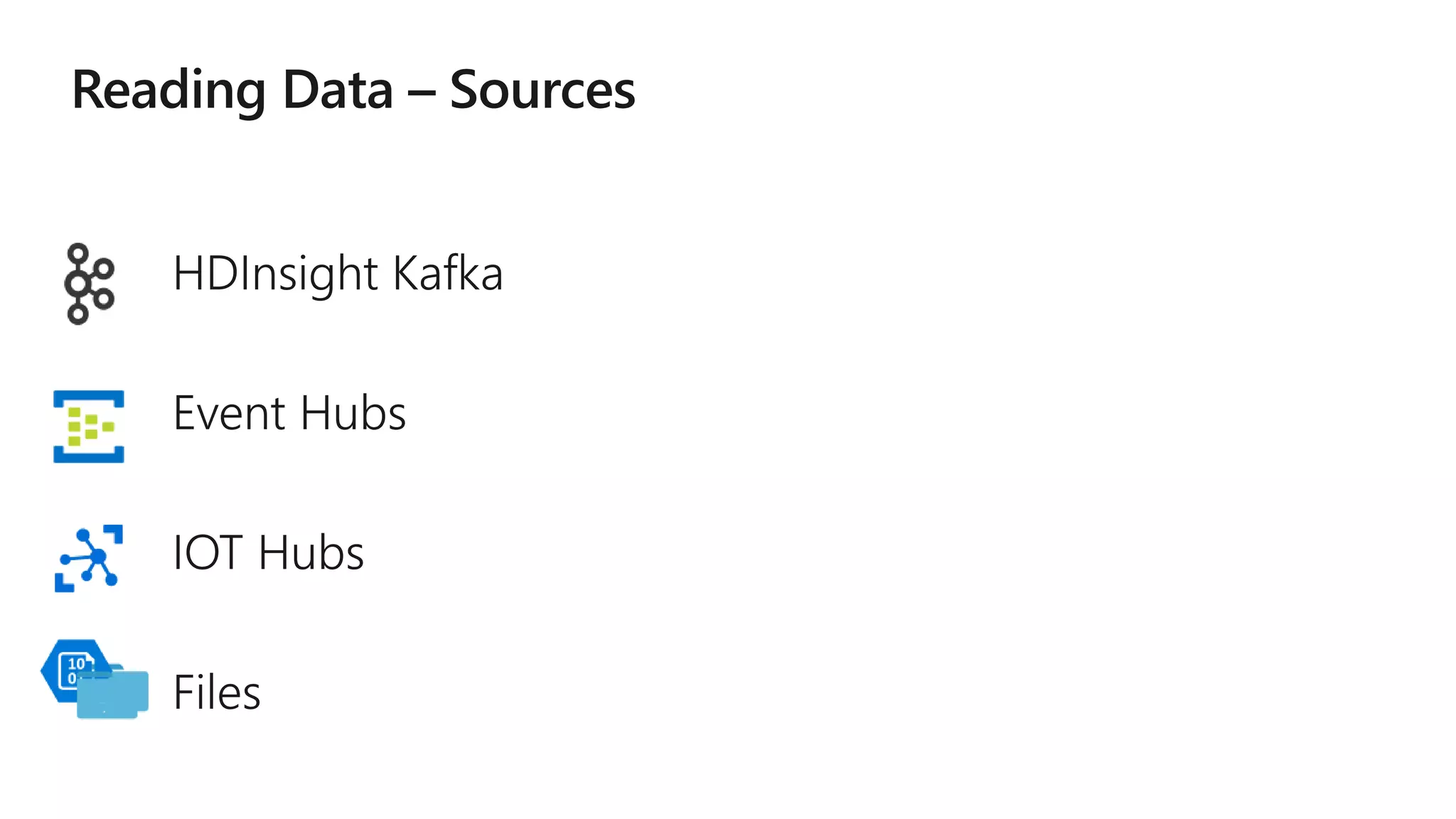Click the word Sources in the title
Image resolution: width=1456 pixels, height=819 pixels.
pos(542,90)
